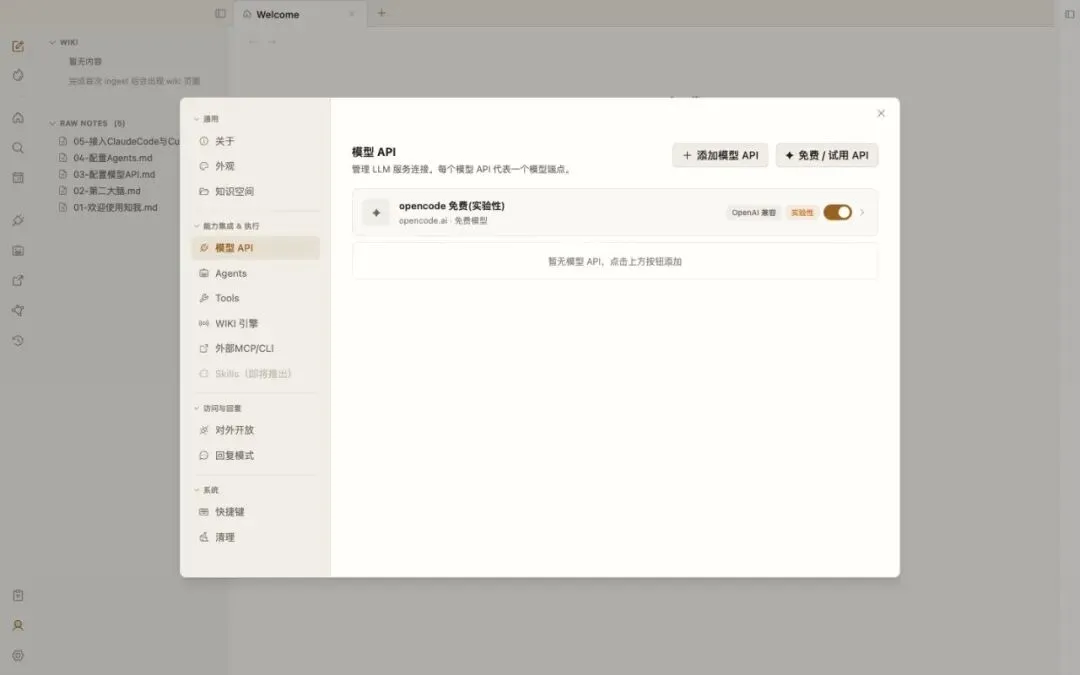Collapse the 通用 settings group
The height and width of the screenshot is (675, 1080).
tap(196, 119)
